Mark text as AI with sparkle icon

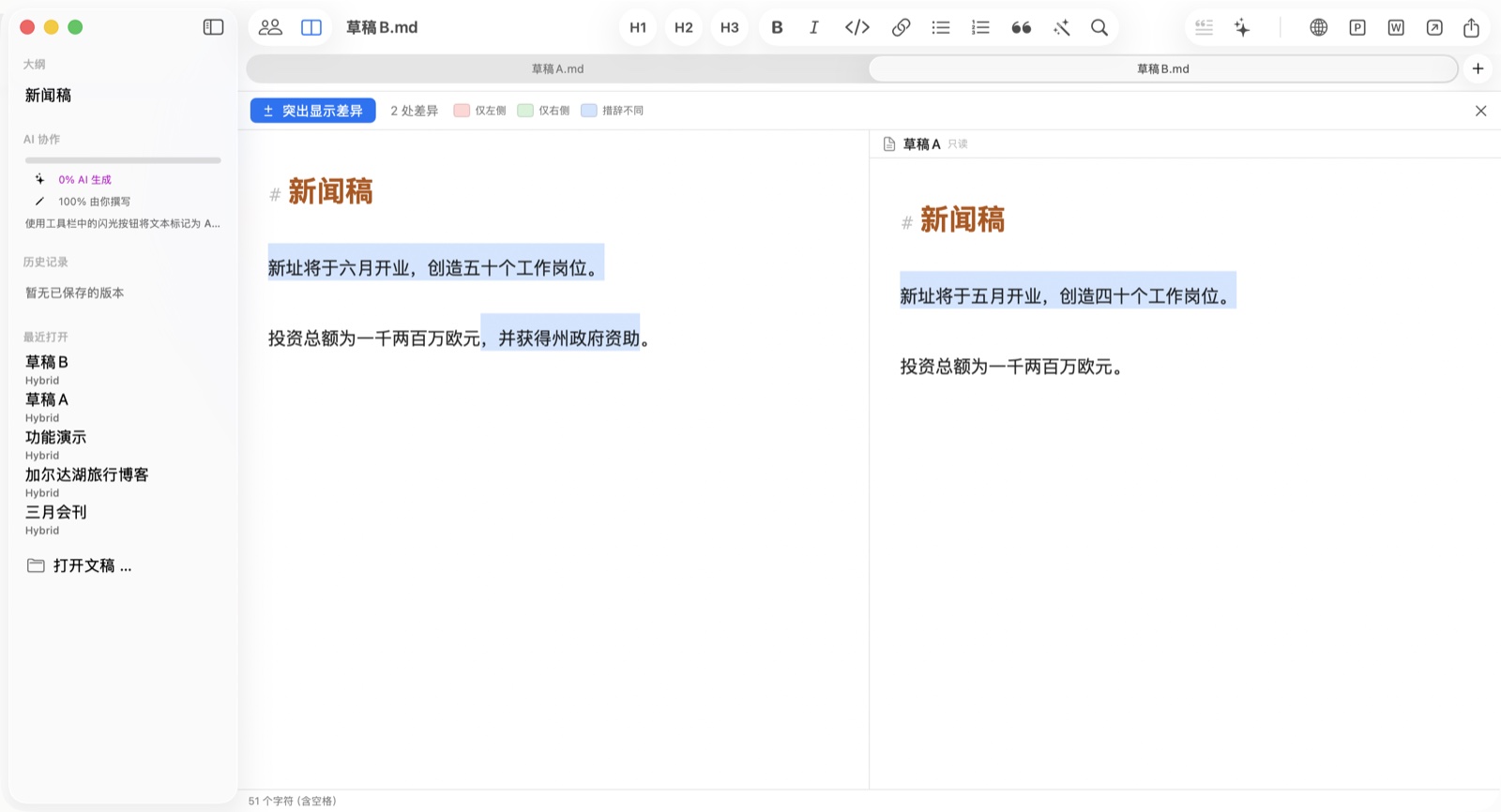(1242, 27)
